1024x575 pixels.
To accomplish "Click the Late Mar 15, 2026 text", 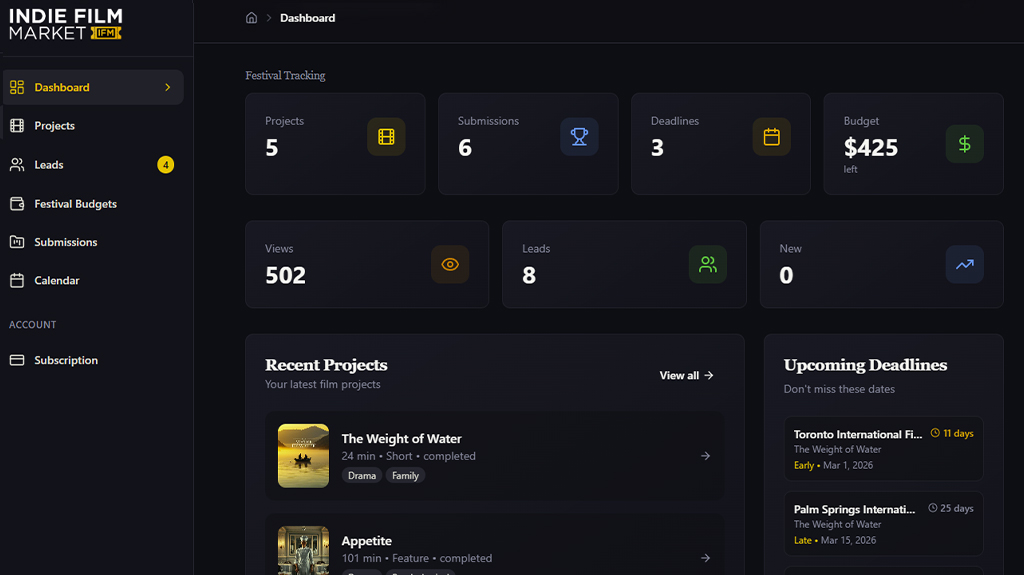I will pos(835,540).
